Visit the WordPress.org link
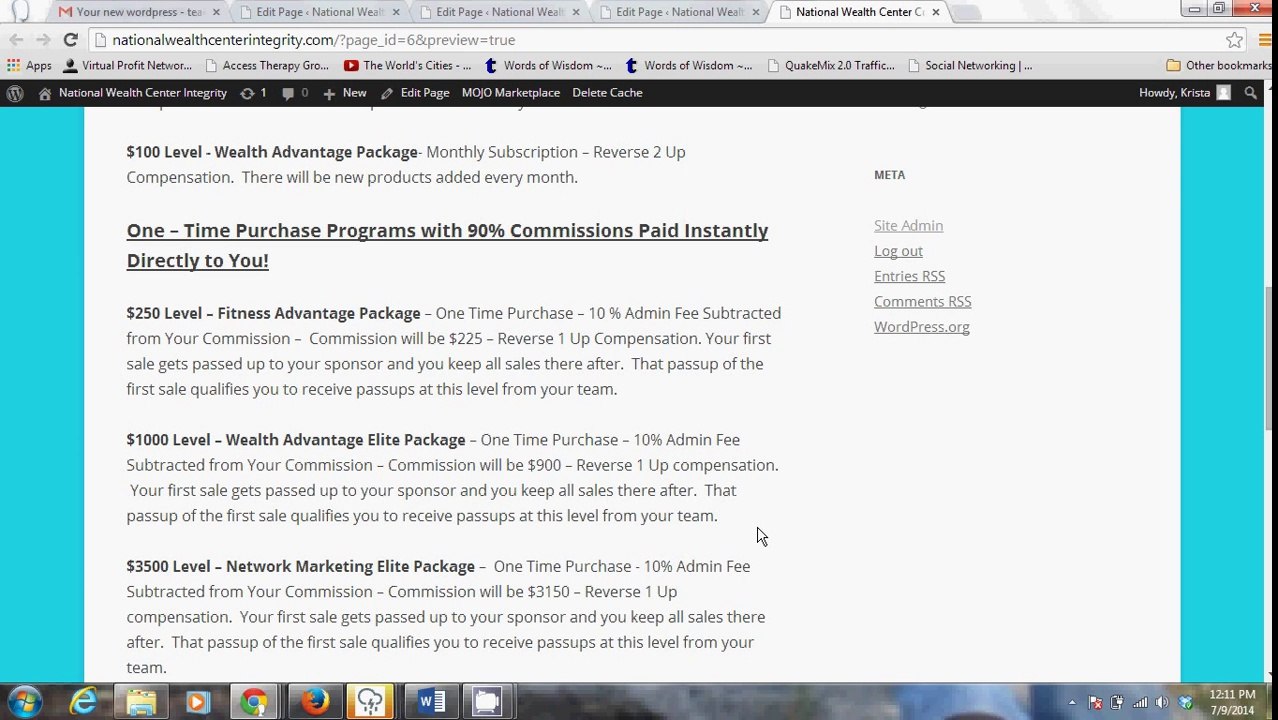Screen dimensions: 1278x720 tap(921, 327)
